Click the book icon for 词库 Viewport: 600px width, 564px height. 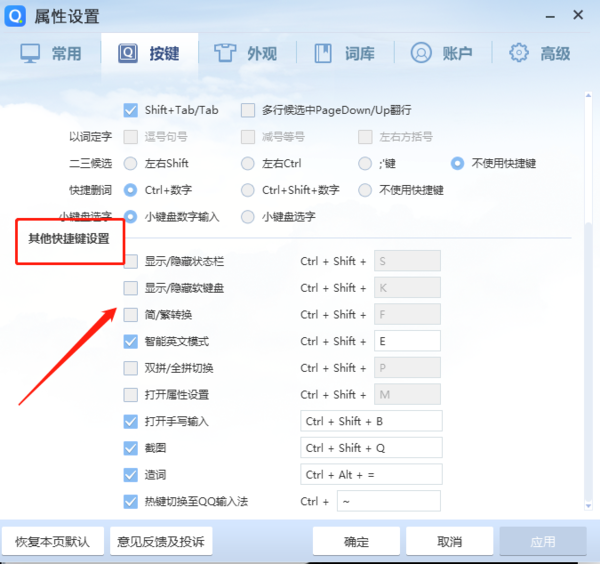pos(323,53)
